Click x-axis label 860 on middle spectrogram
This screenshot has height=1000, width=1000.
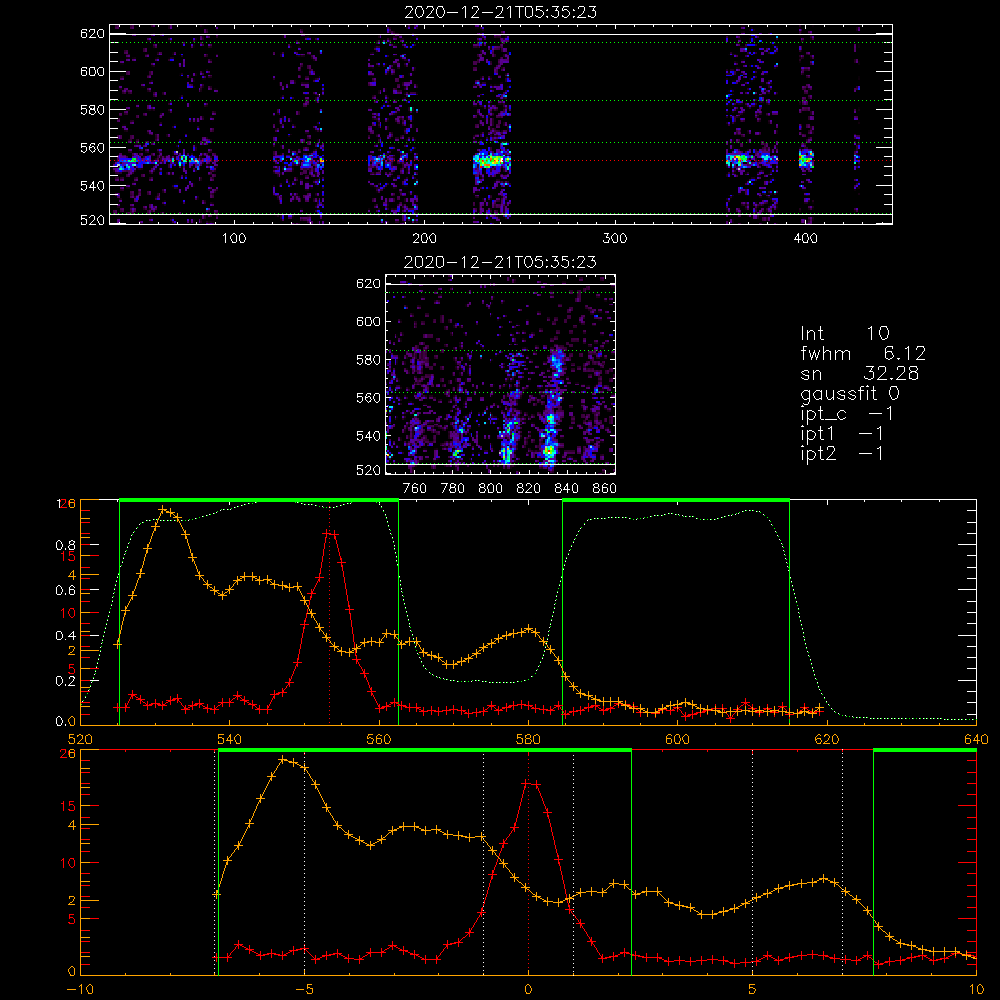click(605, 489)
